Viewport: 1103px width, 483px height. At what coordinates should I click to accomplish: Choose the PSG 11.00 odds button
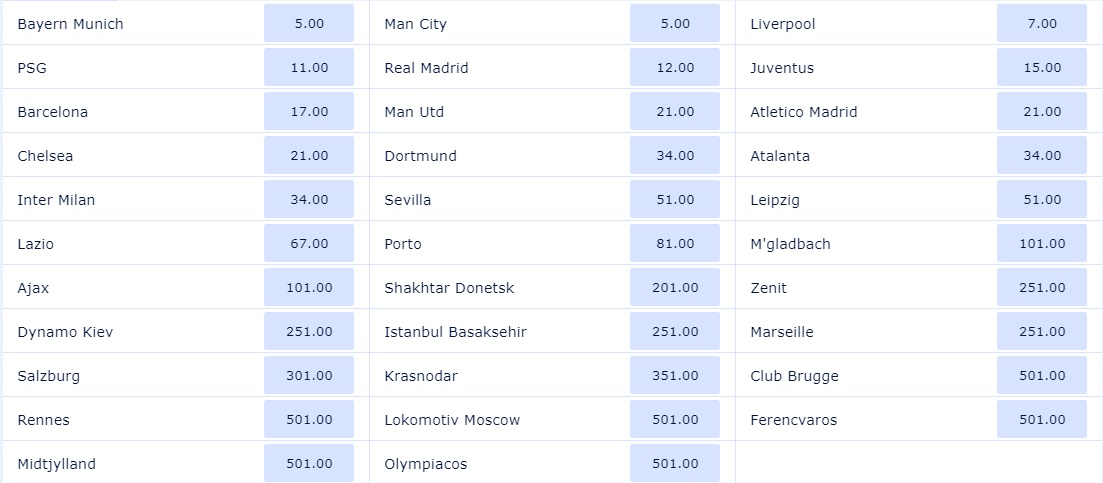point(309,68)
